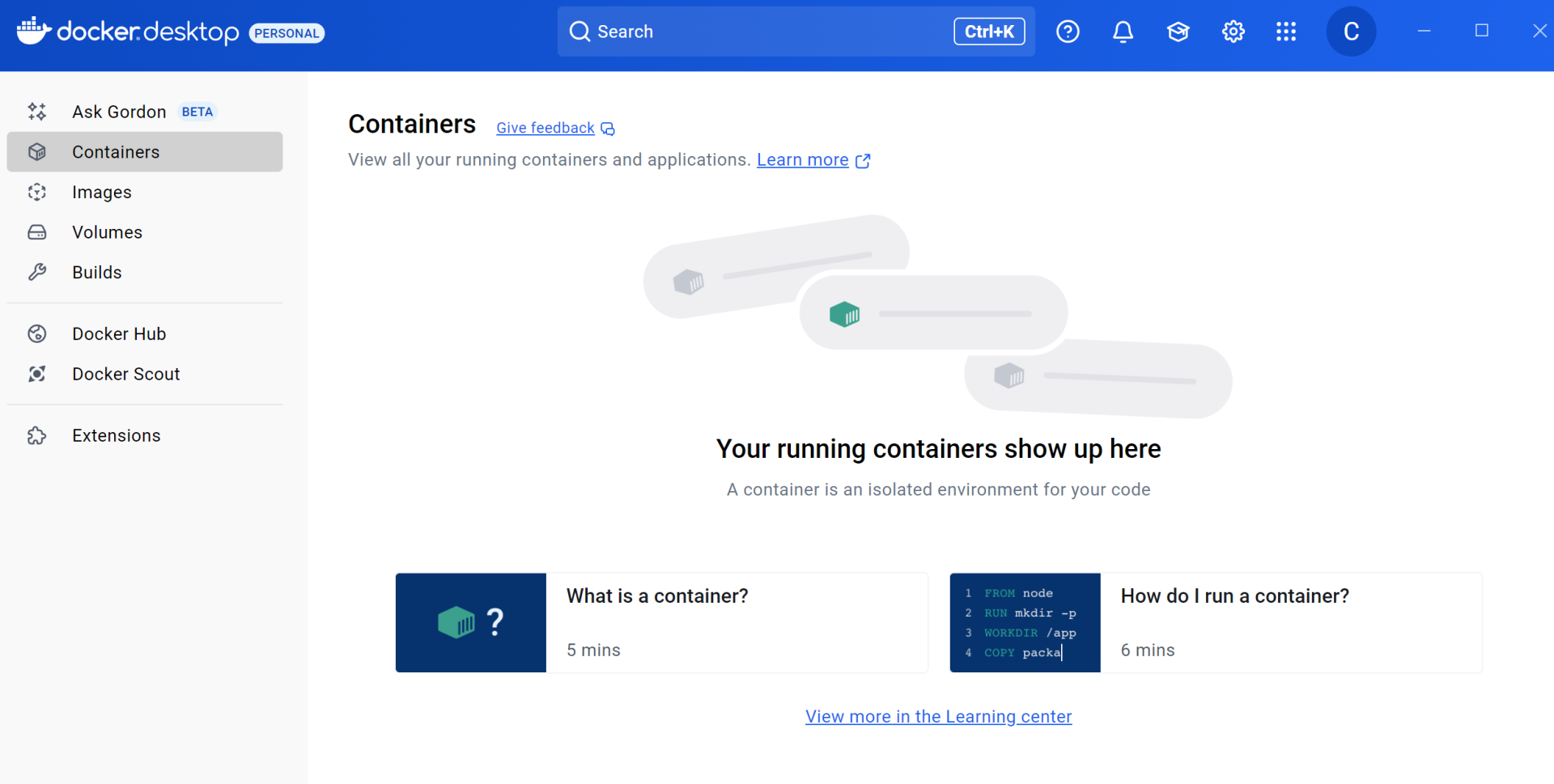The width and height of the screenshot is (1554, 784).
Task: Click the Help question mark icon
Action: tap(1068, 32)
